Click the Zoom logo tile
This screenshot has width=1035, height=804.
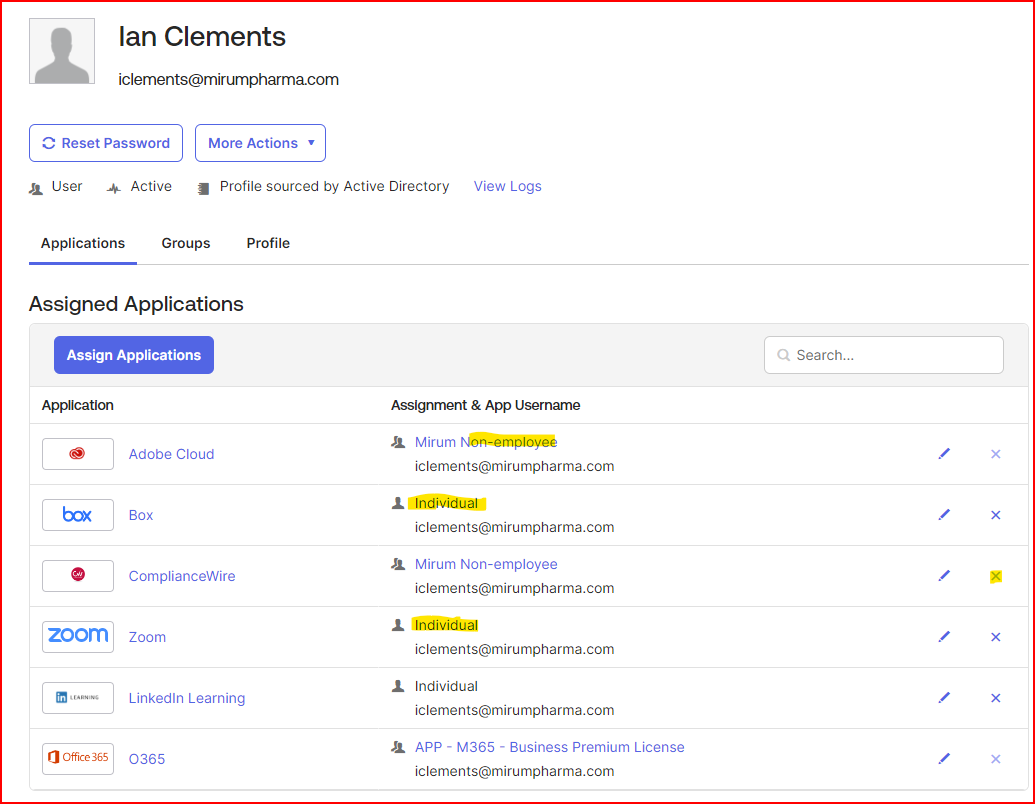click(78, 636)
